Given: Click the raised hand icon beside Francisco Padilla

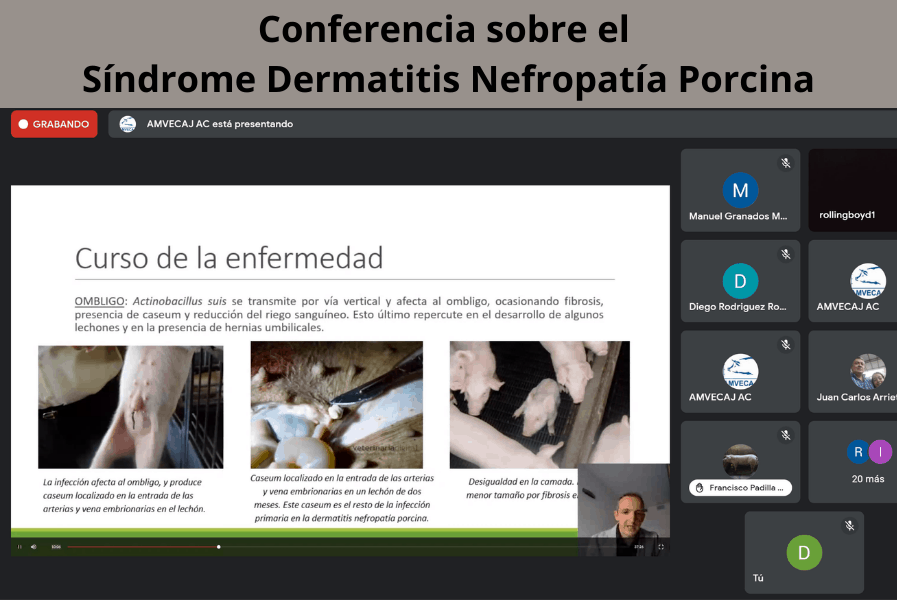Looking at the screenshot, I should pyautogui.click(x=699, y=488).
